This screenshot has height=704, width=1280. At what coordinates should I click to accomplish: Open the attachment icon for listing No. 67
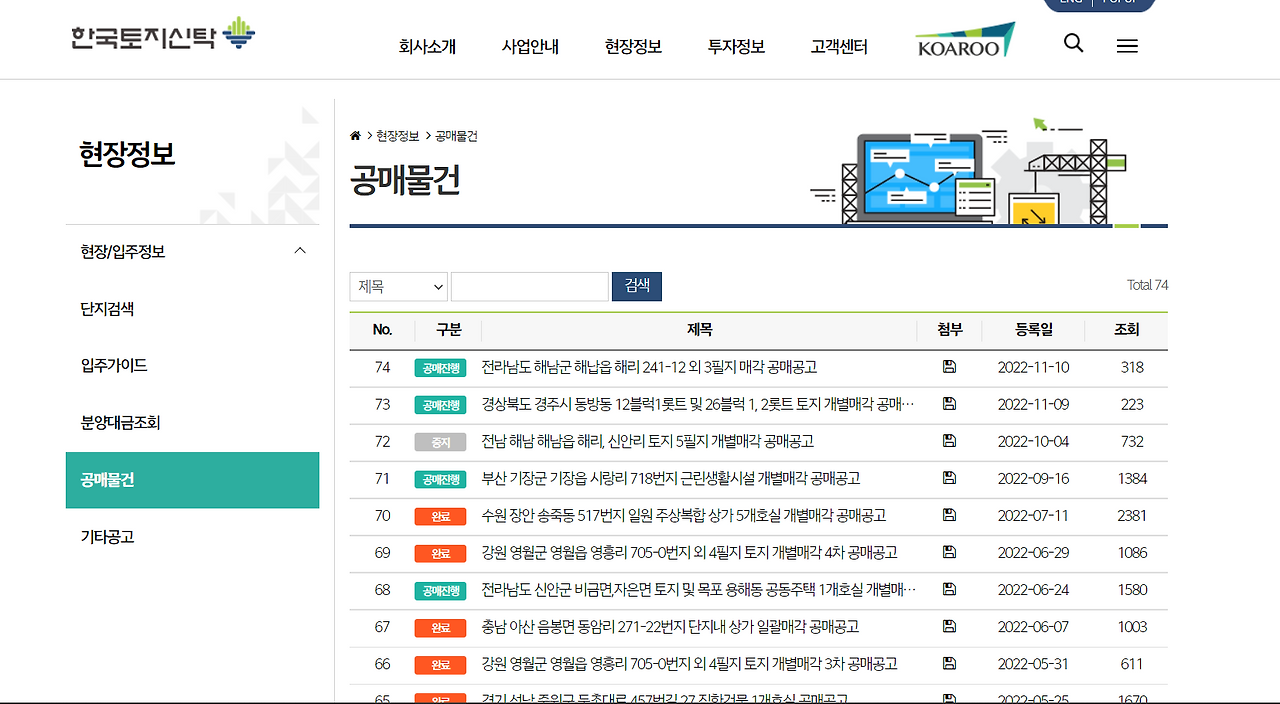[x=948, y=627]
